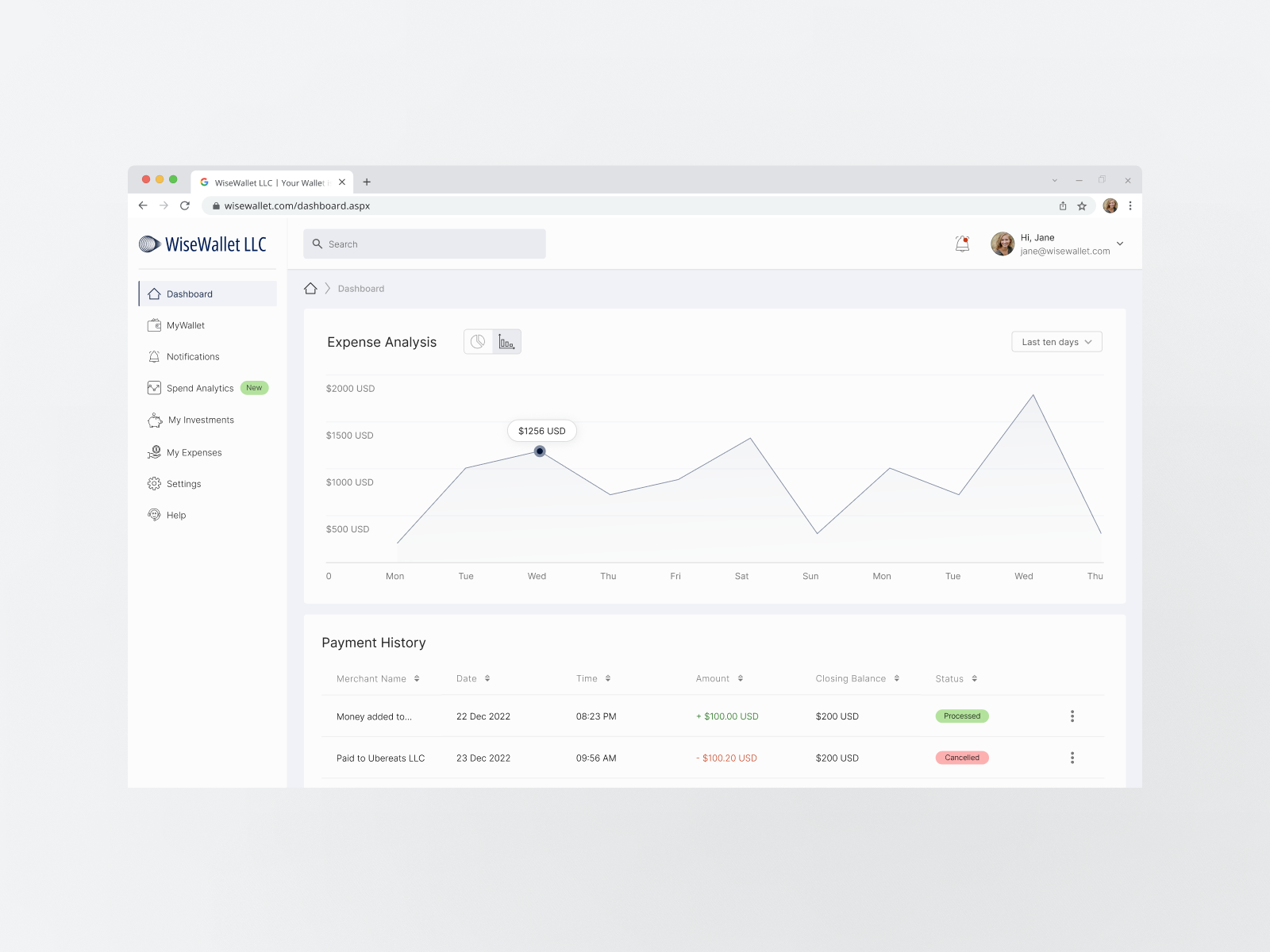
Task: Click the Settings gear icon
Action: pyautogui.click(x=154, y=483)
